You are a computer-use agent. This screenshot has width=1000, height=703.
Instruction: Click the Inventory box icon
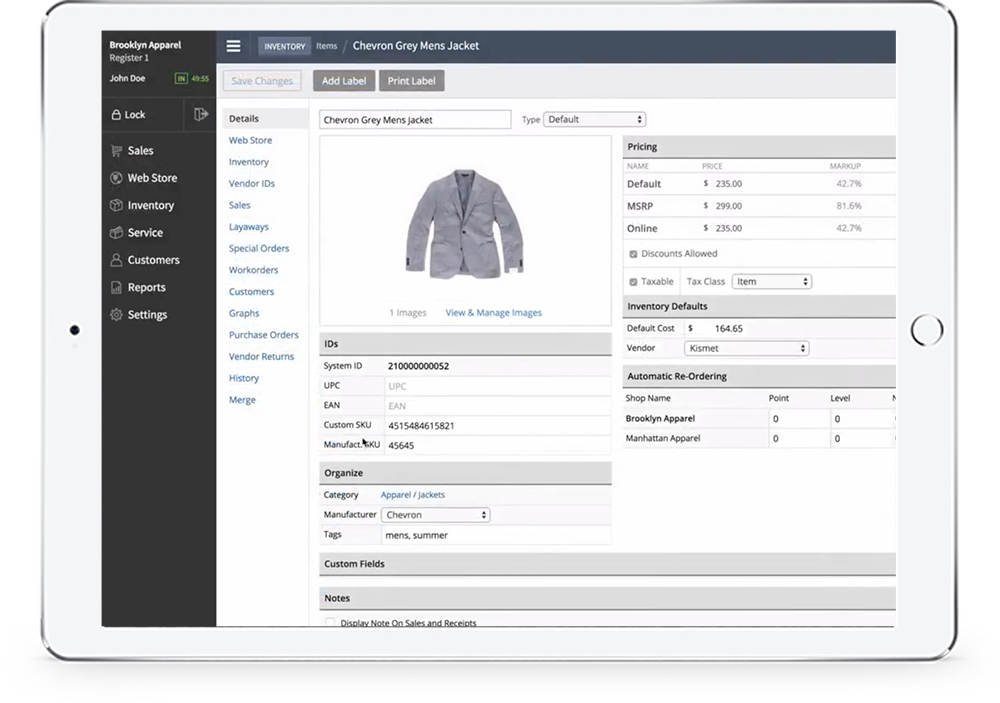coord(116,205)
